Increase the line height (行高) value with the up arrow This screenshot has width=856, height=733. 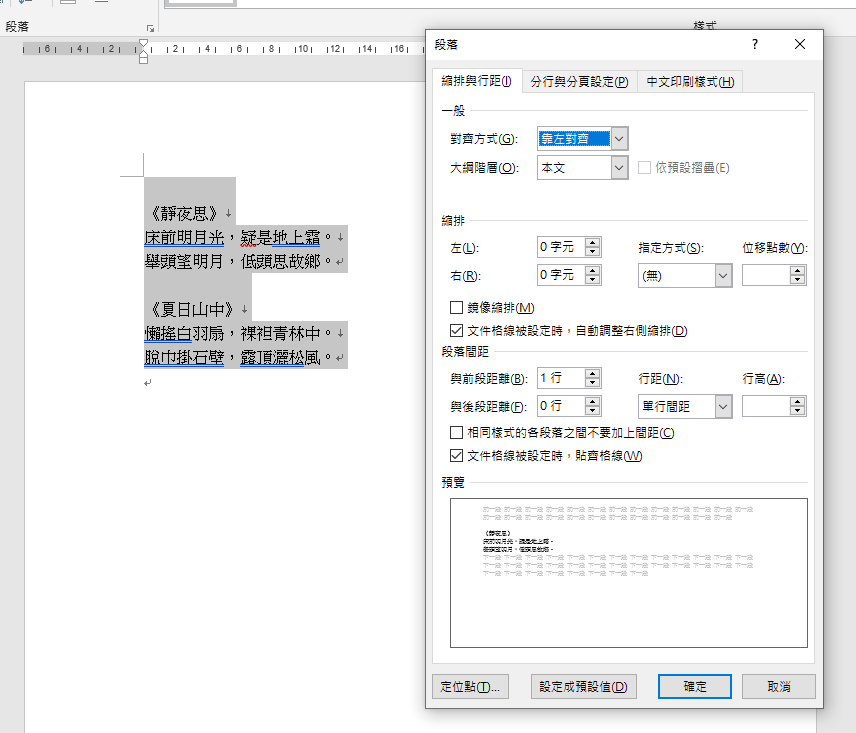(797, 401)
